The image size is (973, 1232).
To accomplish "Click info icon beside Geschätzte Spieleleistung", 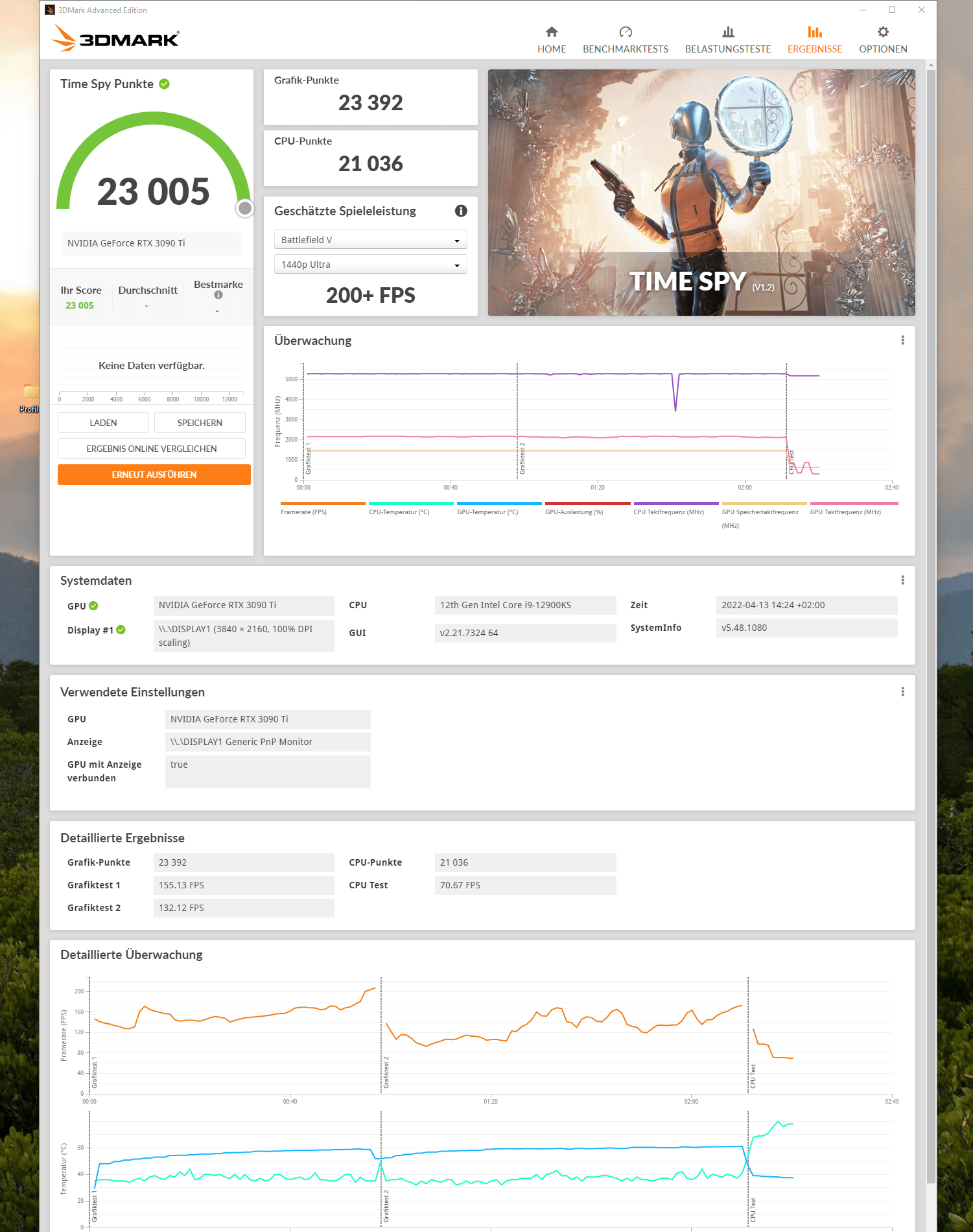I will [461, 211].
